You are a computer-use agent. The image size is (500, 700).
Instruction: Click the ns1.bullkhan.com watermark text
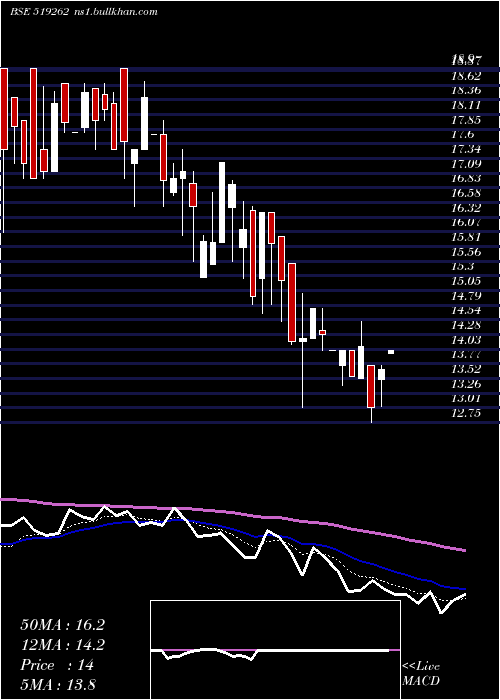point(115,12)
